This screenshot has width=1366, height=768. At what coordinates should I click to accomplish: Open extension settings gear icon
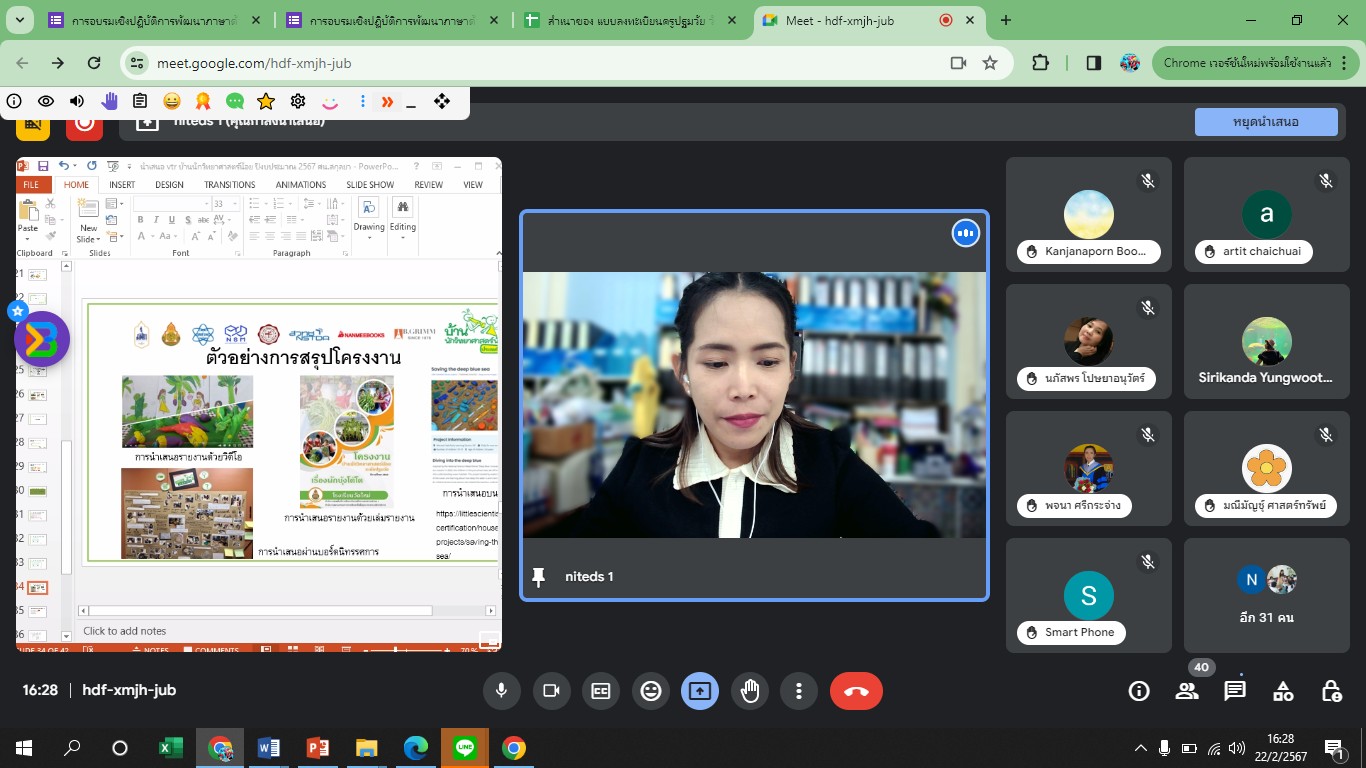click(x=298, y=101)
